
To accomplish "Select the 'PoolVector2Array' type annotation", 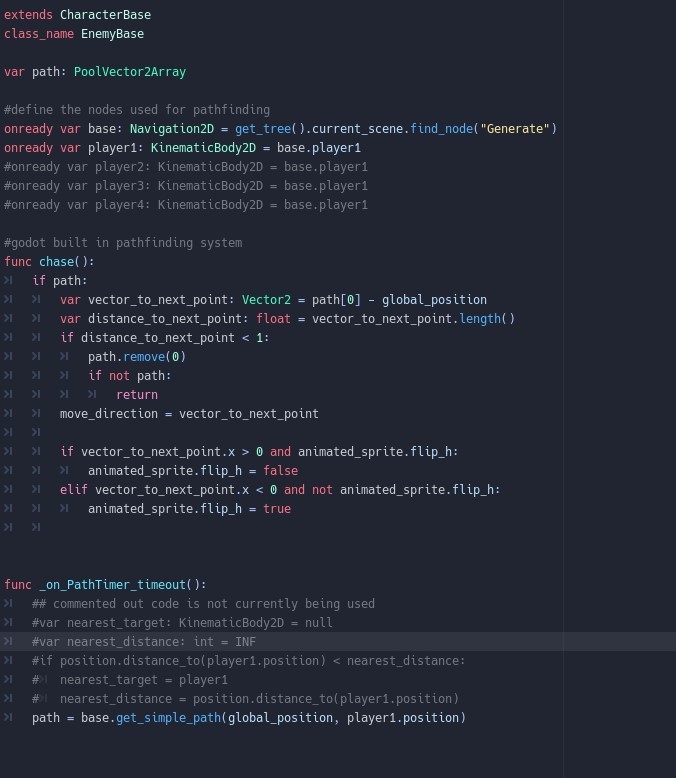I will pyautogui.click(x=130, y=72).
